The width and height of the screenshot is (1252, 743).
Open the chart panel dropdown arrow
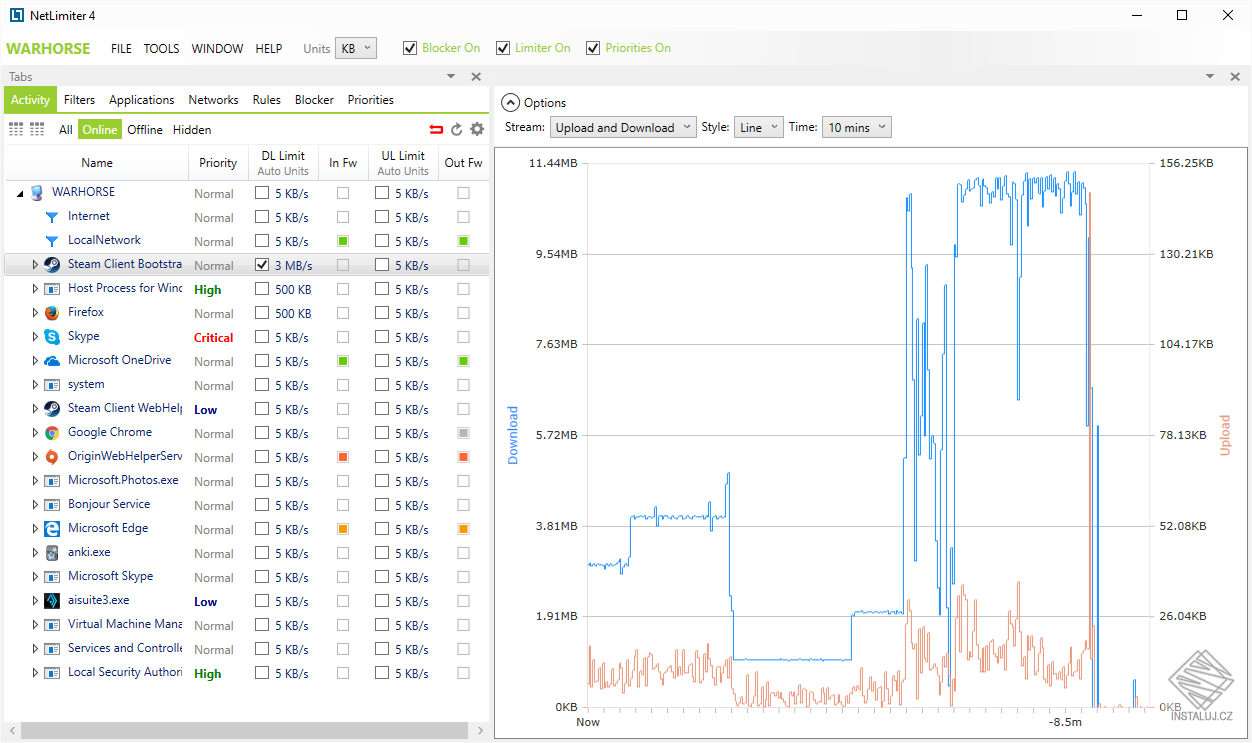1209,77
